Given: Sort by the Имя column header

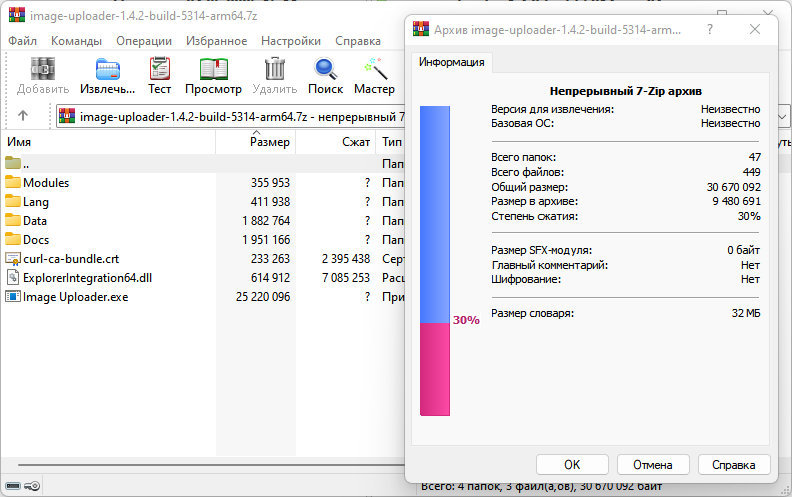Looking at the screenshot, I should click(109, 142).
